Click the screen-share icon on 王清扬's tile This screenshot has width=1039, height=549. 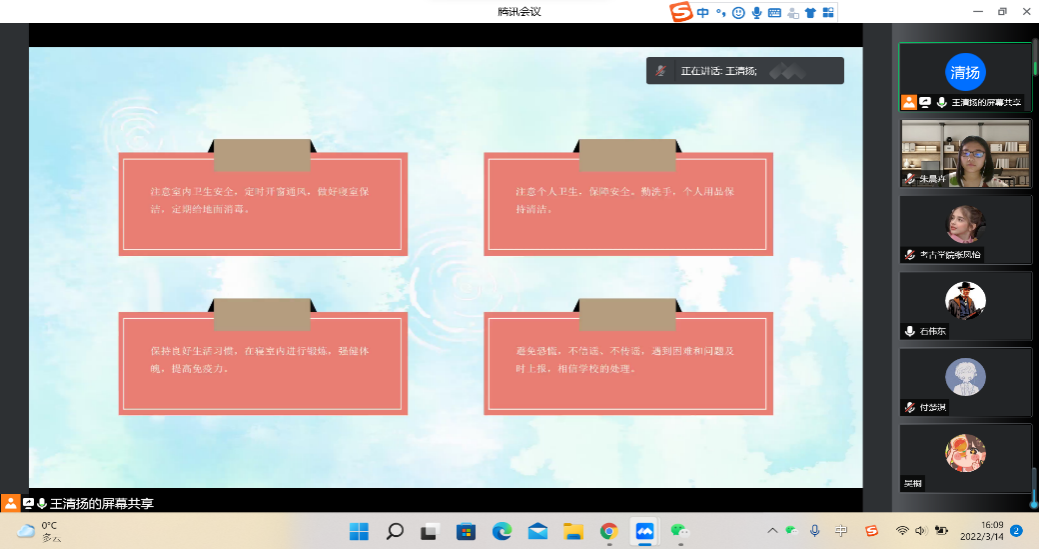pyautogui.click(x=925, y=102)
